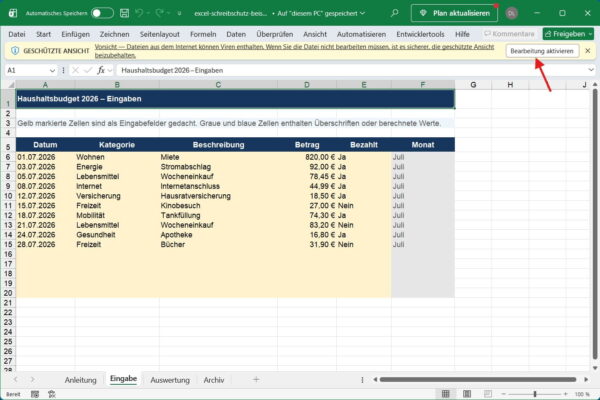Viewport: 600px width, 400px height.
Task: Click the zoom slider handle
Action: 535,394
